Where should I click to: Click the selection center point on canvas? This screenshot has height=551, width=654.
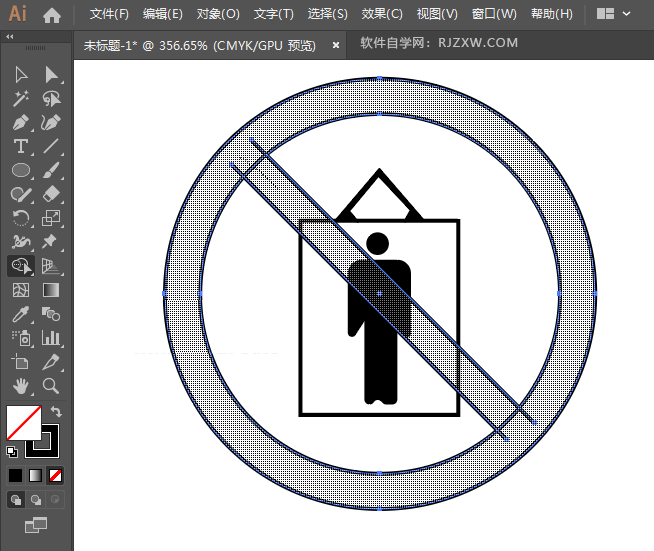click(x=379, y=294)
